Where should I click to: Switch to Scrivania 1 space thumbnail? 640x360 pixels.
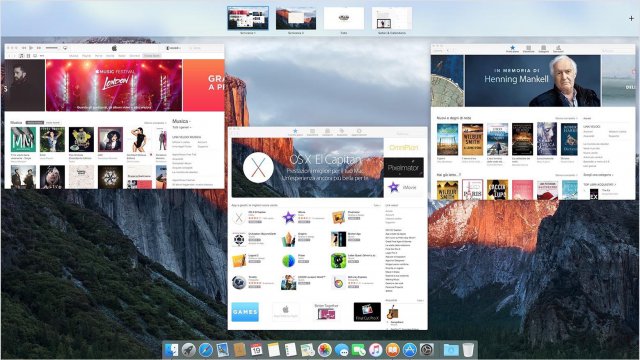[x=248, y=18]
